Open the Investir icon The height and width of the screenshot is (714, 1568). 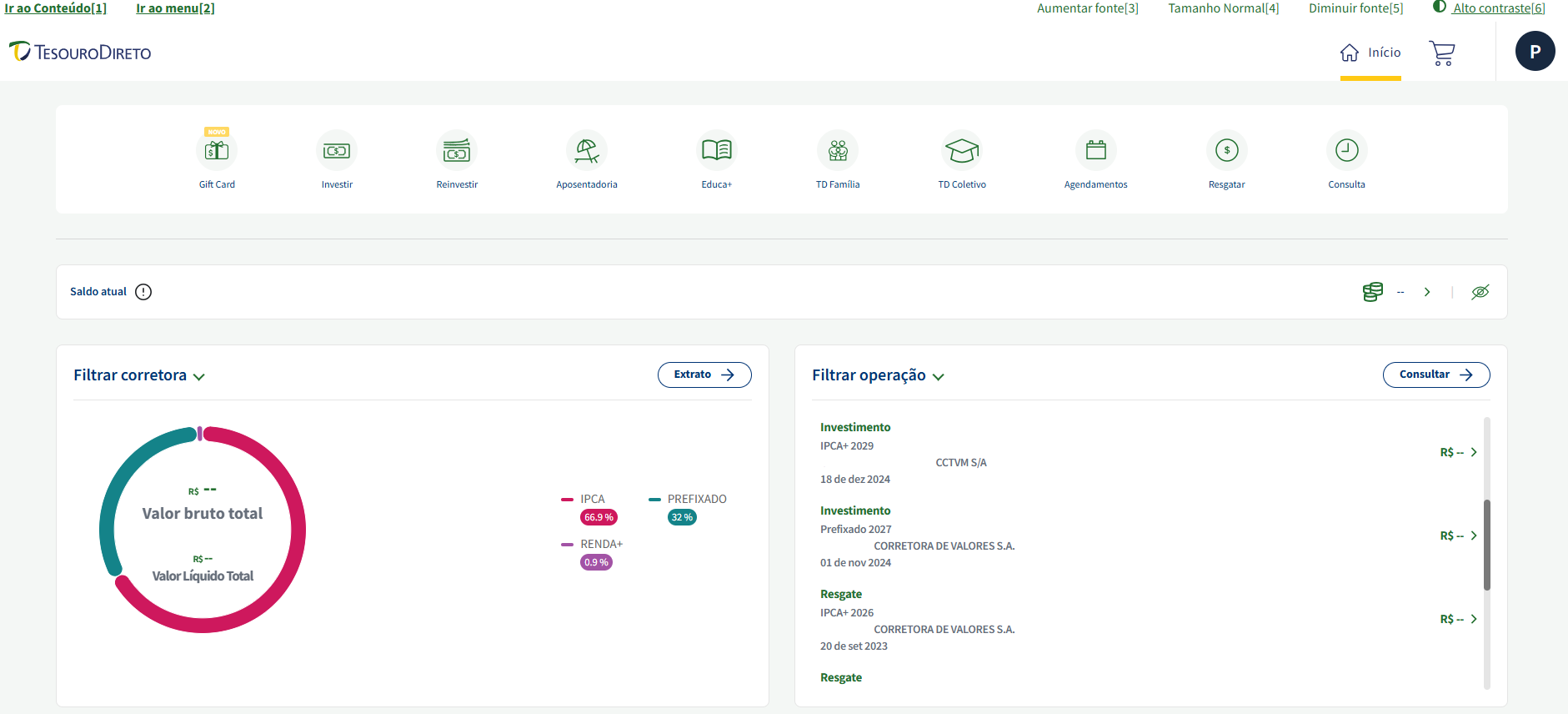coord(337,150)
